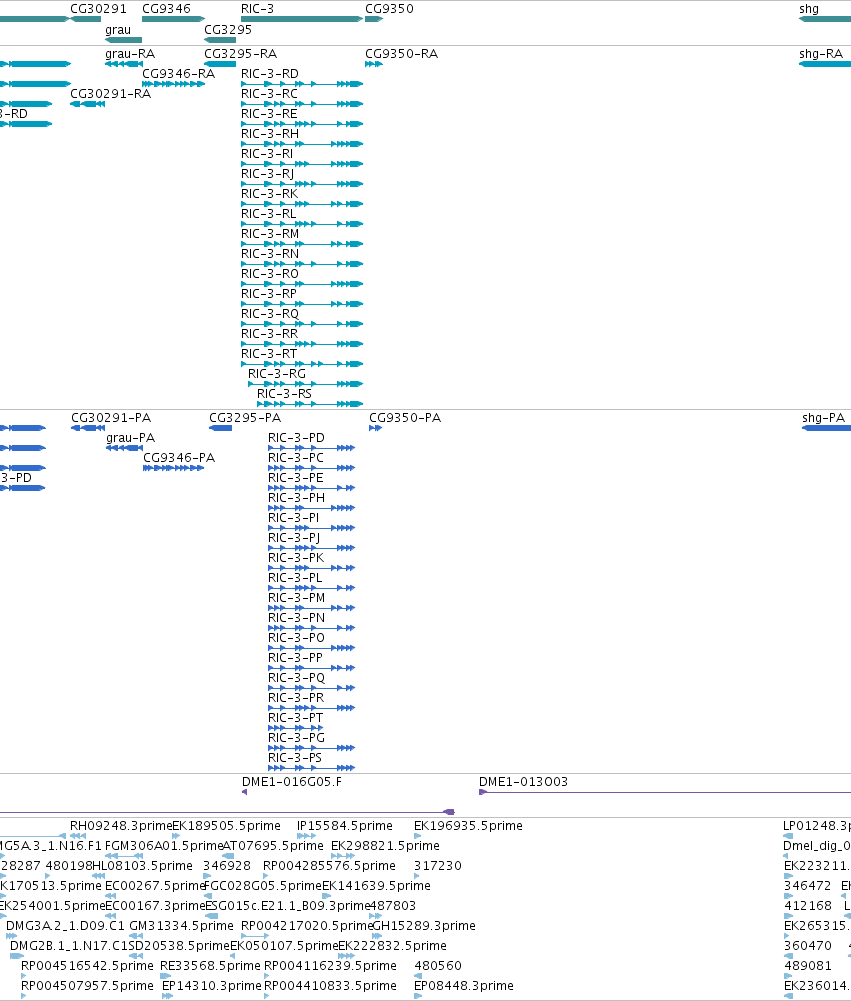Click transcript RIC-3-RQ
The image size is (851, 1001).
coord(302,324)
